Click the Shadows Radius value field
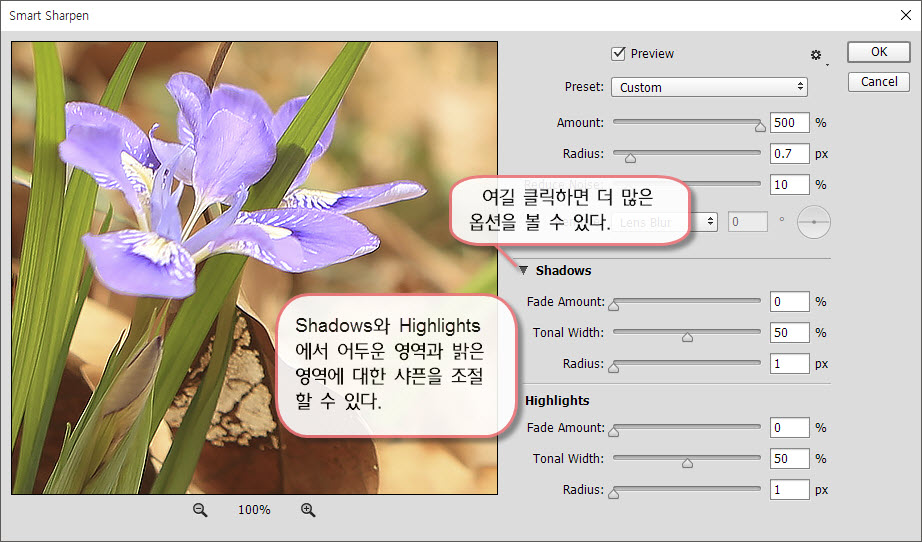 (x=790, y=364)
